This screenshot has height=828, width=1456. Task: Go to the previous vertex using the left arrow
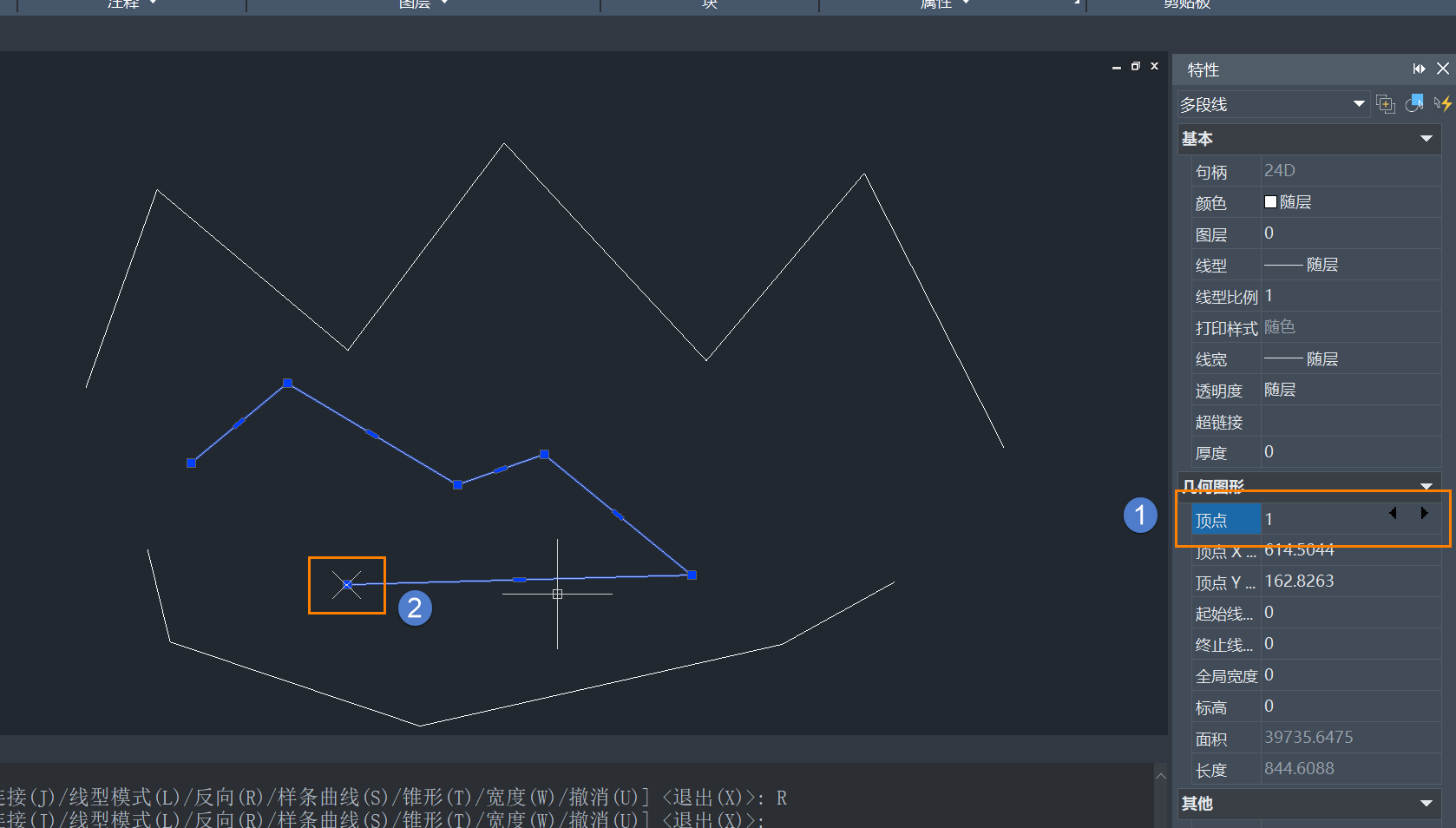click(1393, 513)
